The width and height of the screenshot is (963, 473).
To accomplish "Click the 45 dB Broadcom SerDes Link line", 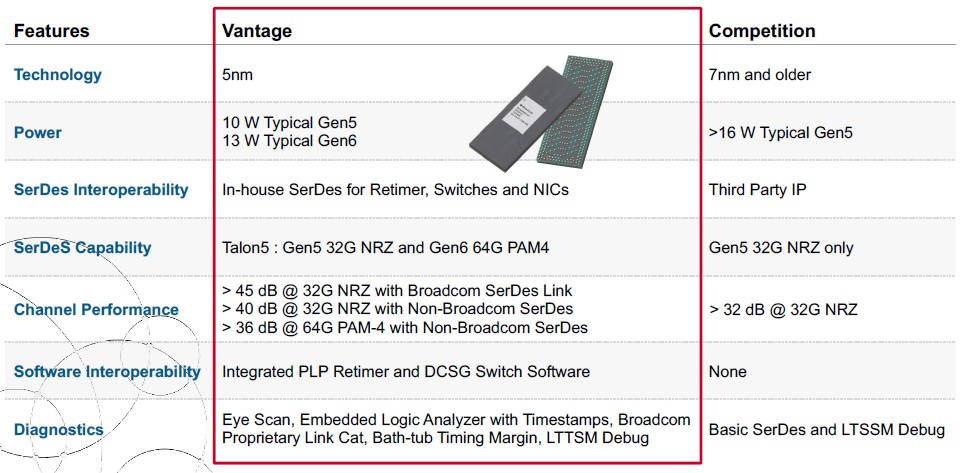I will (x=397, y=290).
